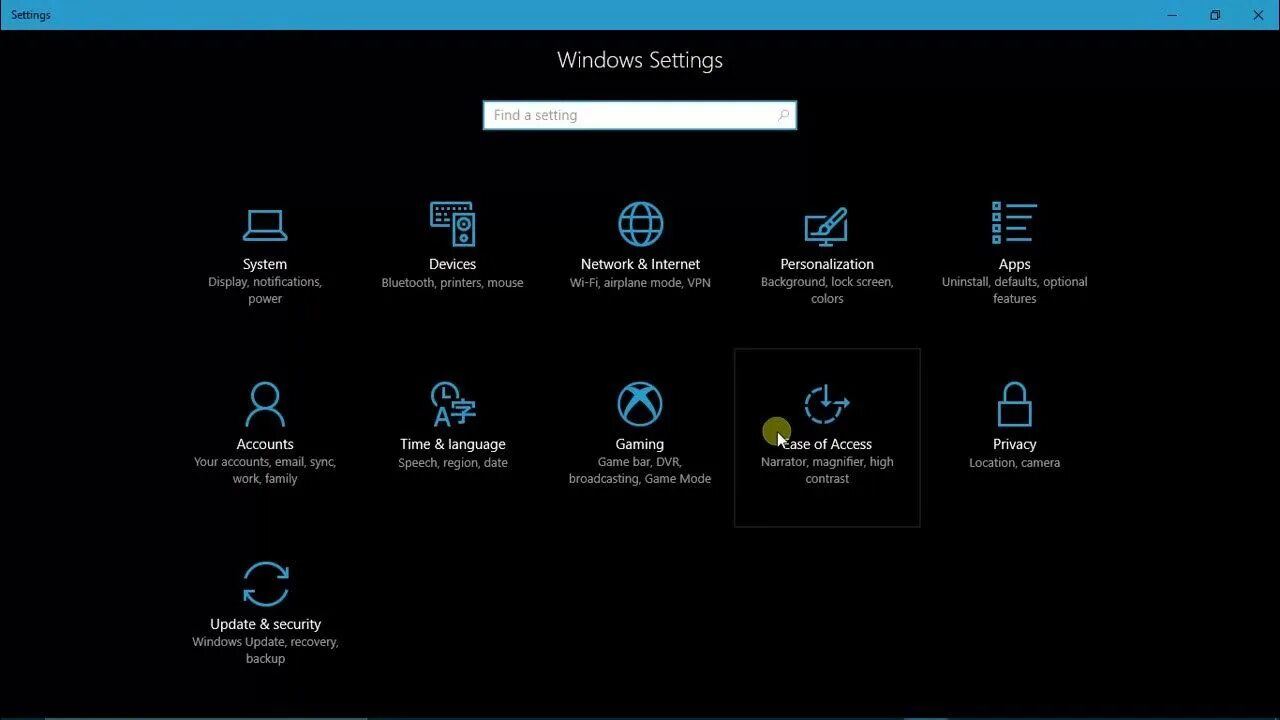Restore down the Settings window
Viewport: 1280px width, 720px height.
tap(1215, 15)
